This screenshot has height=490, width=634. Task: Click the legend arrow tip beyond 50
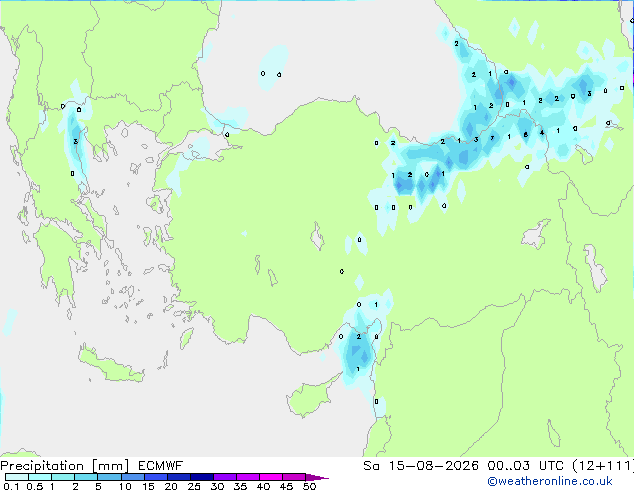(318, 477)
